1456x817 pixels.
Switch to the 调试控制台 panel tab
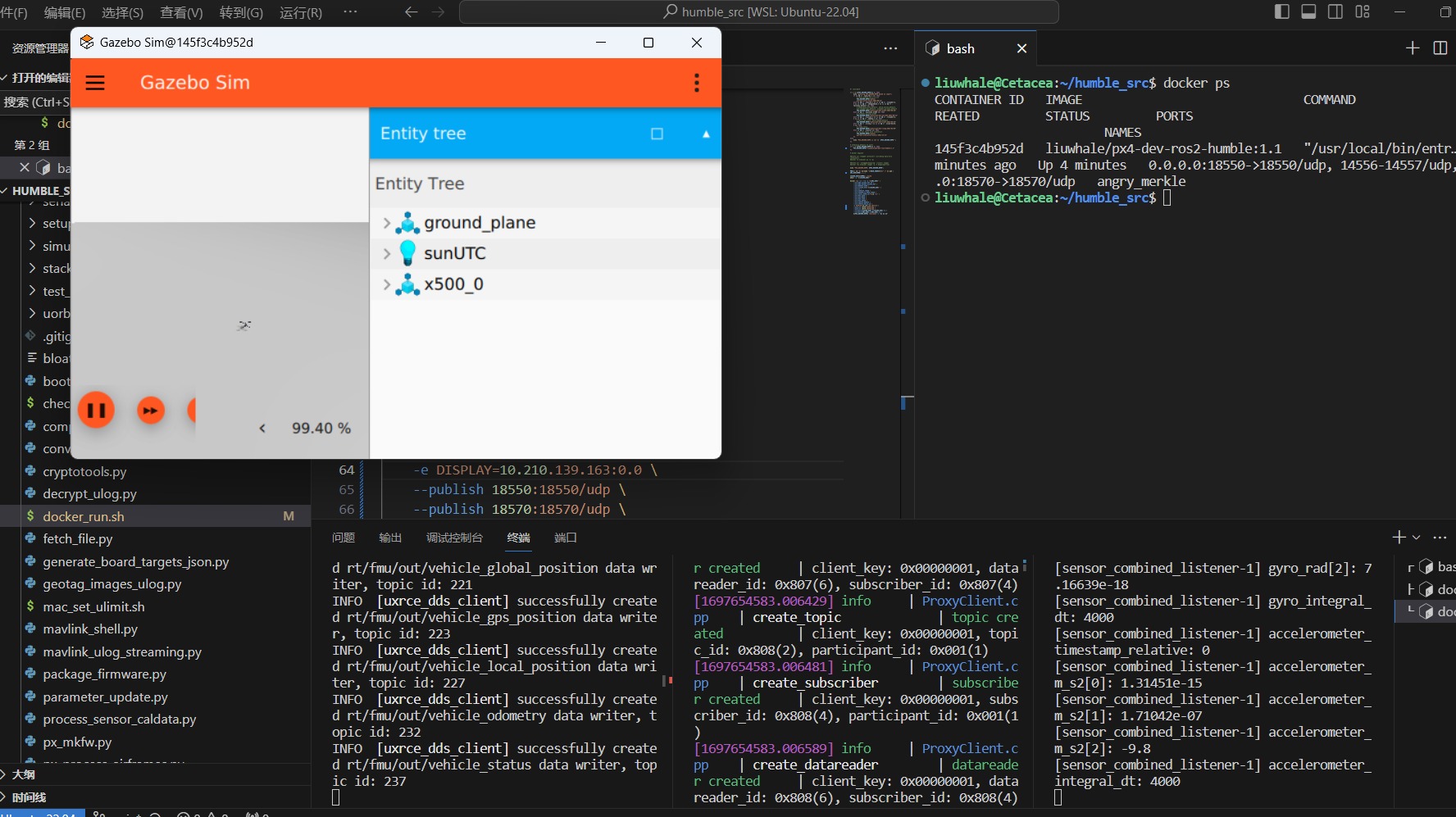pos(454,538)
